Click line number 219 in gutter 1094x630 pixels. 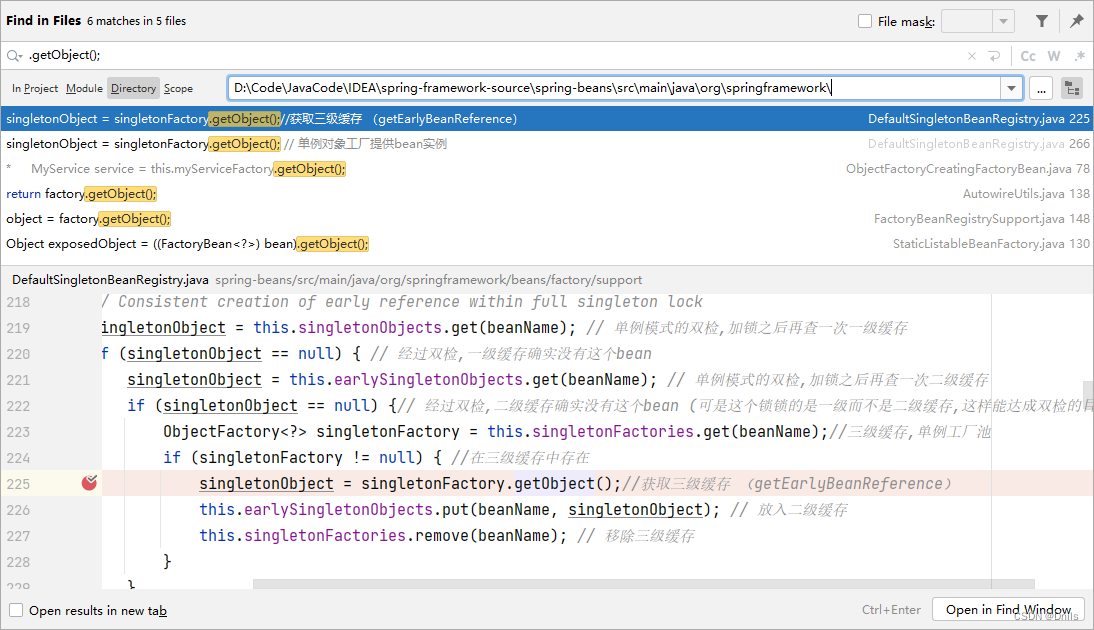click(x=19, y=328)
